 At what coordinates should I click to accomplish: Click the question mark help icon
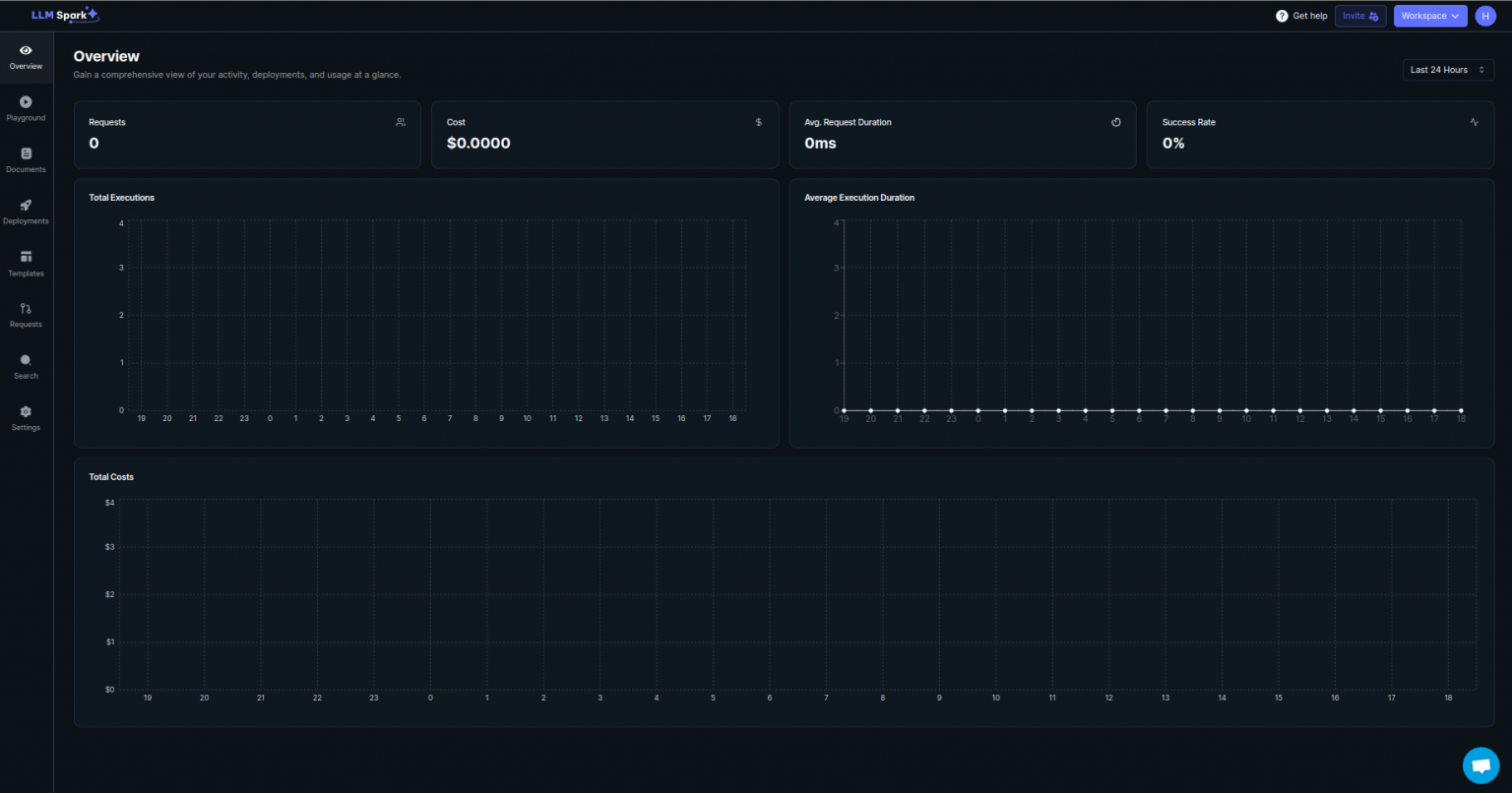1281,16
